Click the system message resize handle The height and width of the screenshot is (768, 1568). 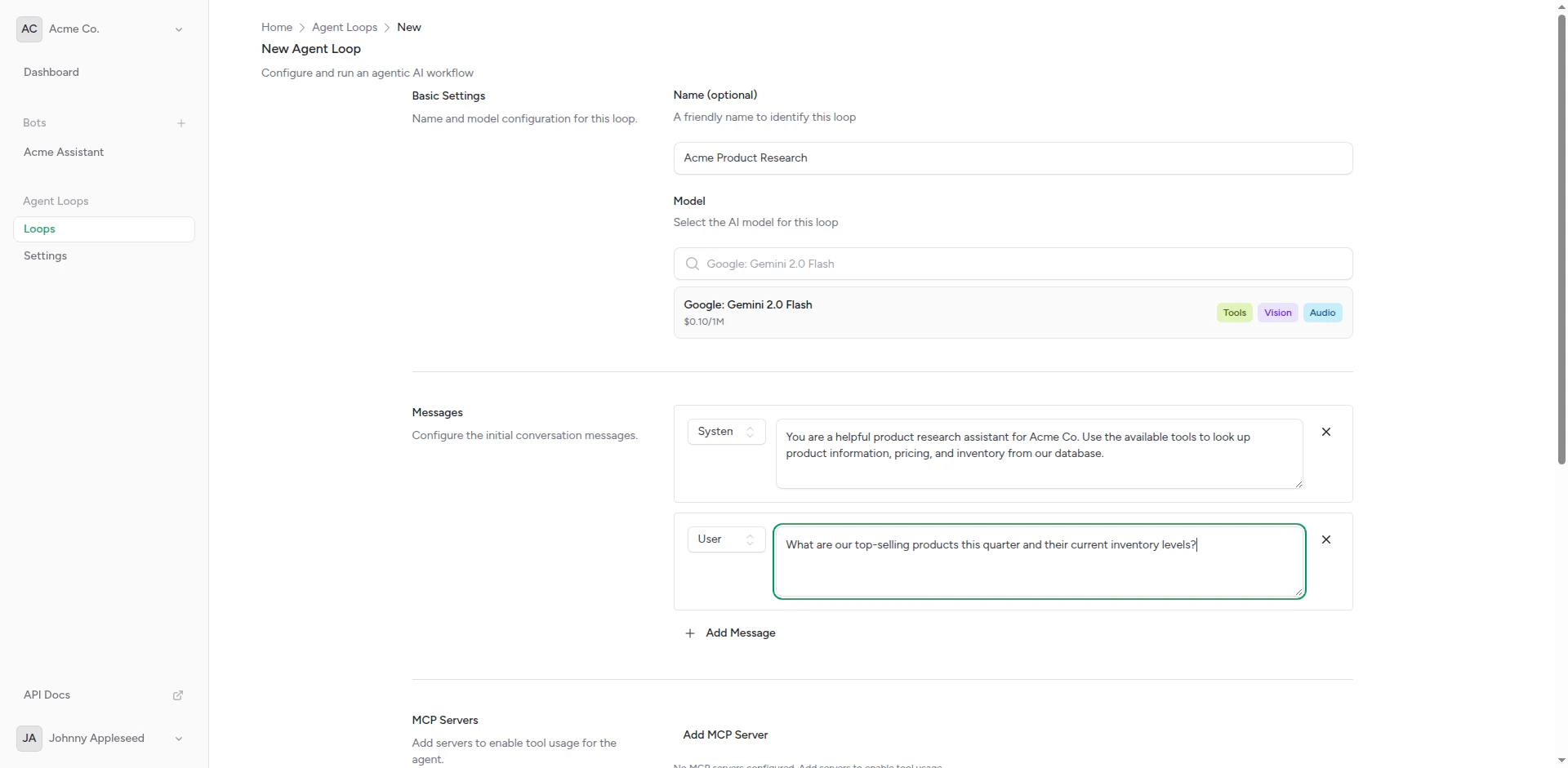point(1298,483)
